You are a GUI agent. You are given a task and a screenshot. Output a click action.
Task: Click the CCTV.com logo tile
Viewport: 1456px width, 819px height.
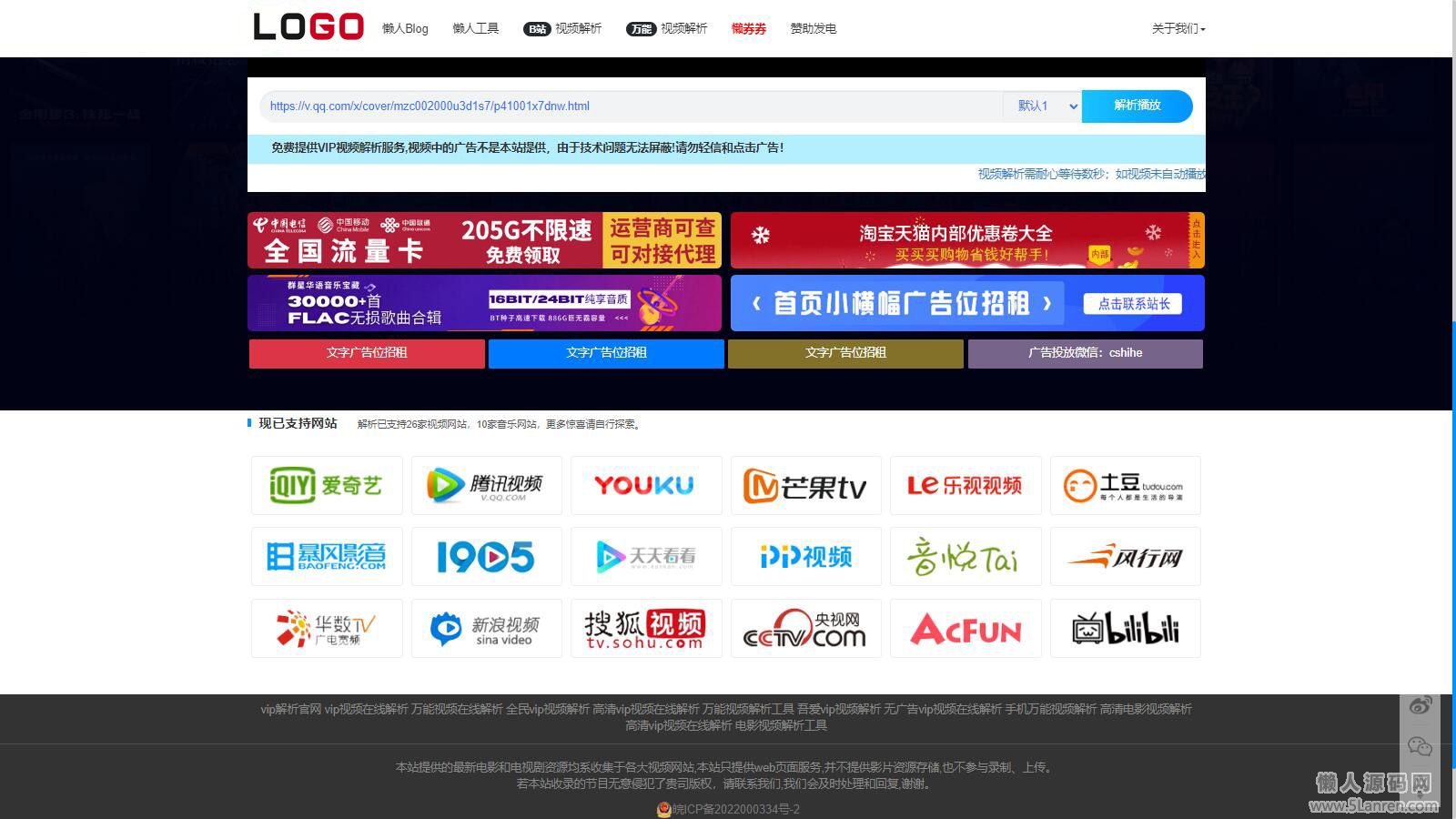[805, 628]
